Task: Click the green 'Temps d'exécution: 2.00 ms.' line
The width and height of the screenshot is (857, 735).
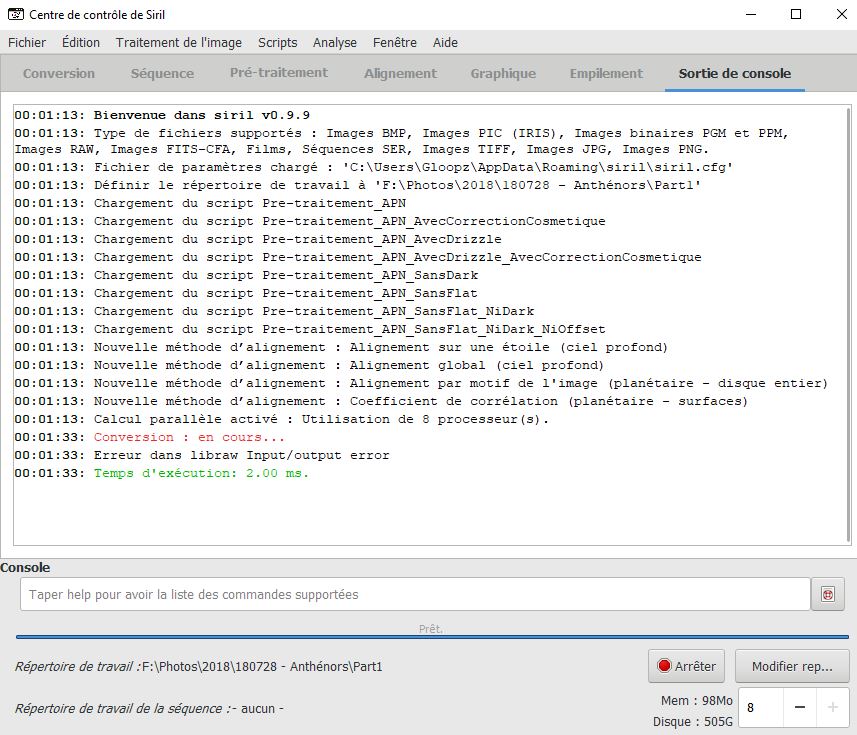Action: [x=161, y=473]
